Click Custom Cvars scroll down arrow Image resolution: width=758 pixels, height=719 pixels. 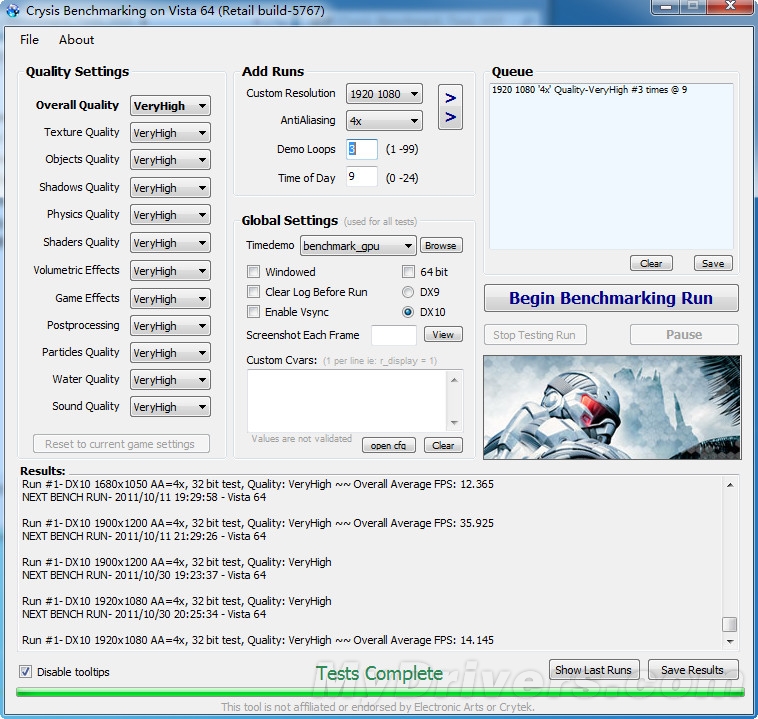(x=454, y=423)
